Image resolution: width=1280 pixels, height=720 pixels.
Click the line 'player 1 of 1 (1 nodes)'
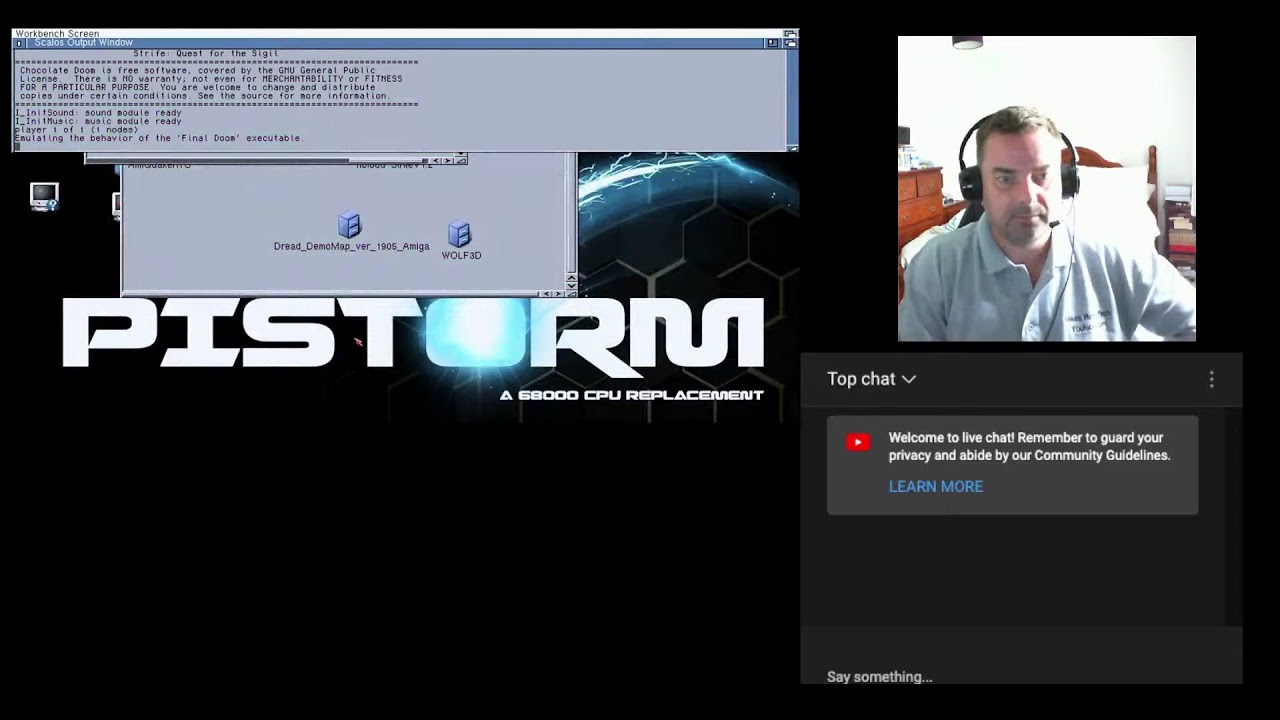point(77,130)
